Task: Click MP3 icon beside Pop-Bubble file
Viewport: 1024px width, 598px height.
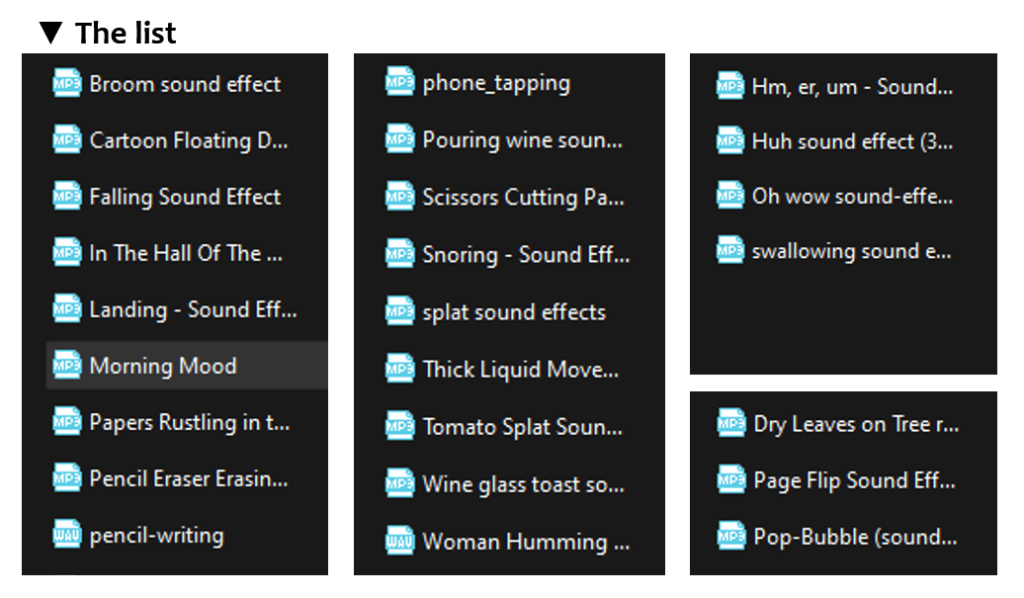Action: pyautogui.click(x=731, y=536)
